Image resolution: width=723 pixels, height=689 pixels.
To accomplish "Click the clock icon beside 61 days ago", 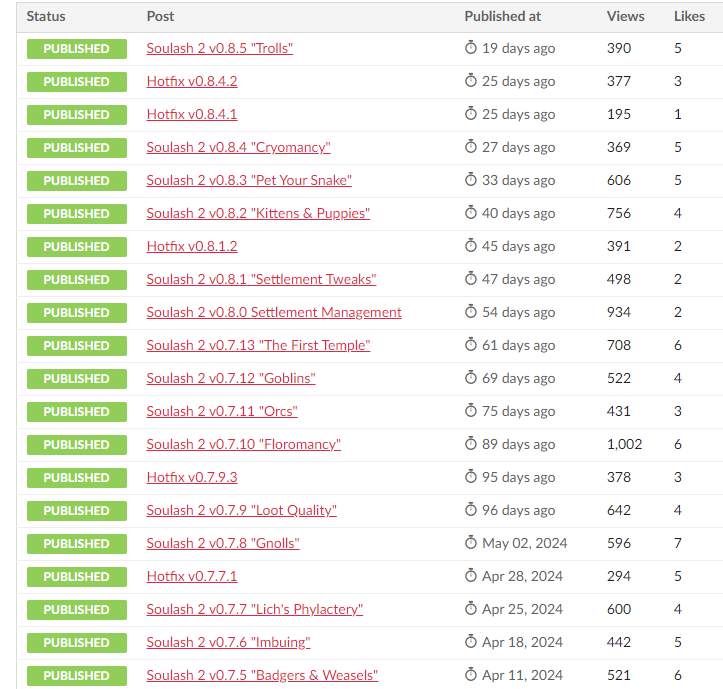I will pyautogui.click(x=471, y=344).
